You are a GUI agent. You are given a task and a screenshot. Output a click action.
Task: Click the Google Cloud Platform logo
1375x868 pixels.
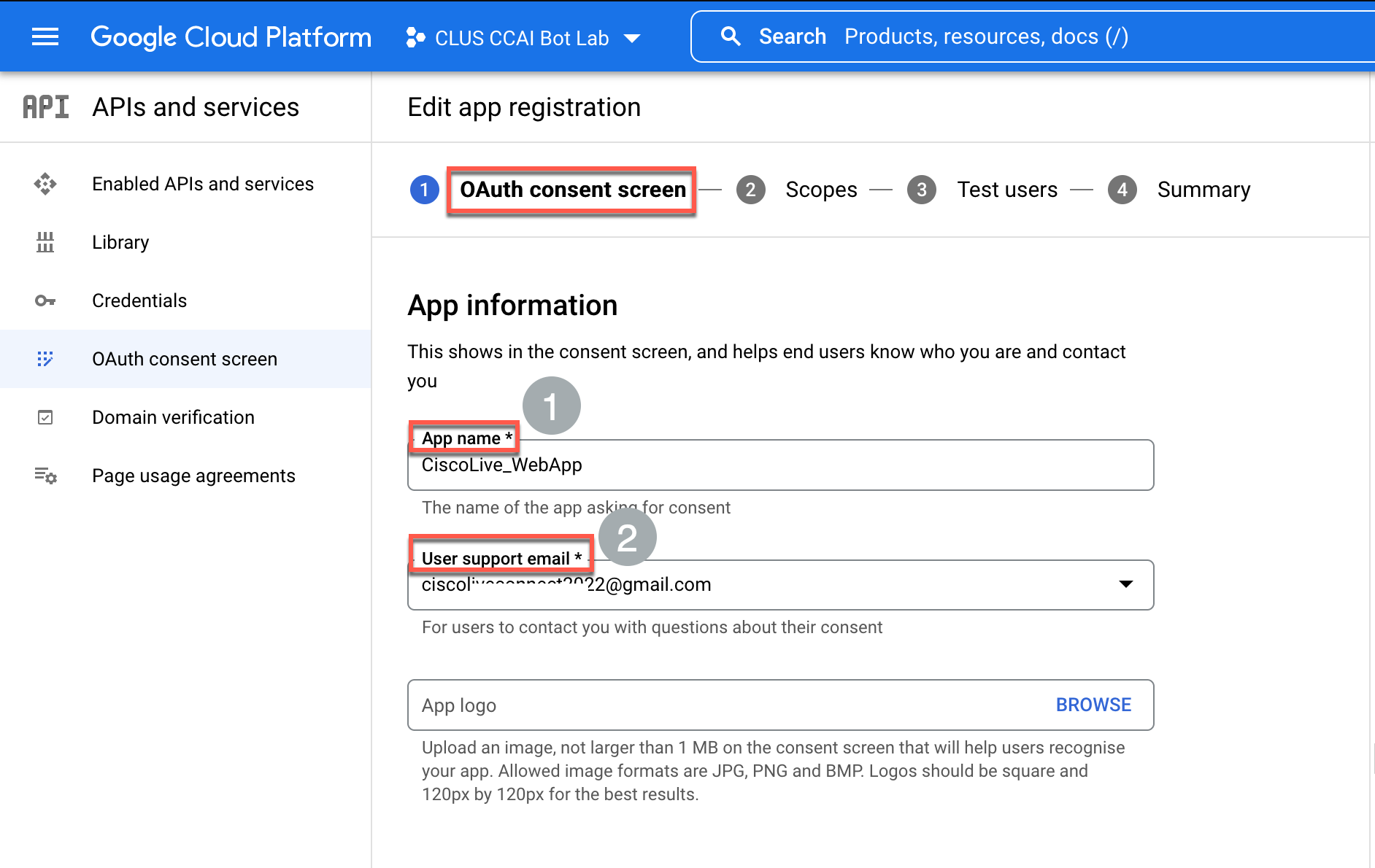(x=231, y=37)
